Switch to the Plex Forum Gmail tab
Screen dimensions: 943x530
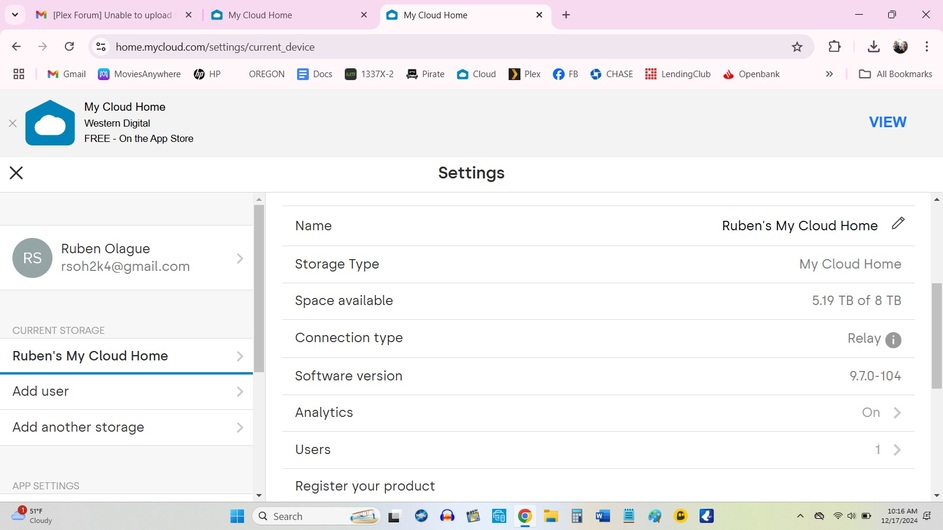click(112, 15)
